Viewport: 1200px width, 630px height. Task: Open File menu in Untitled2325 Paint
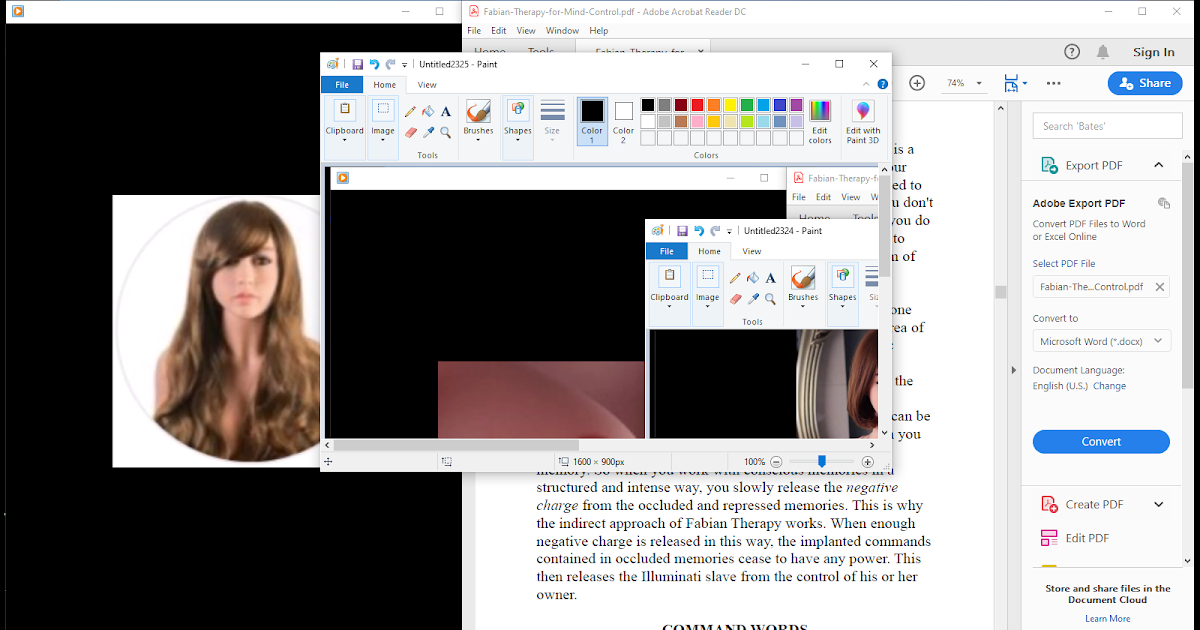pyautogui.click(x=341, y=85)
